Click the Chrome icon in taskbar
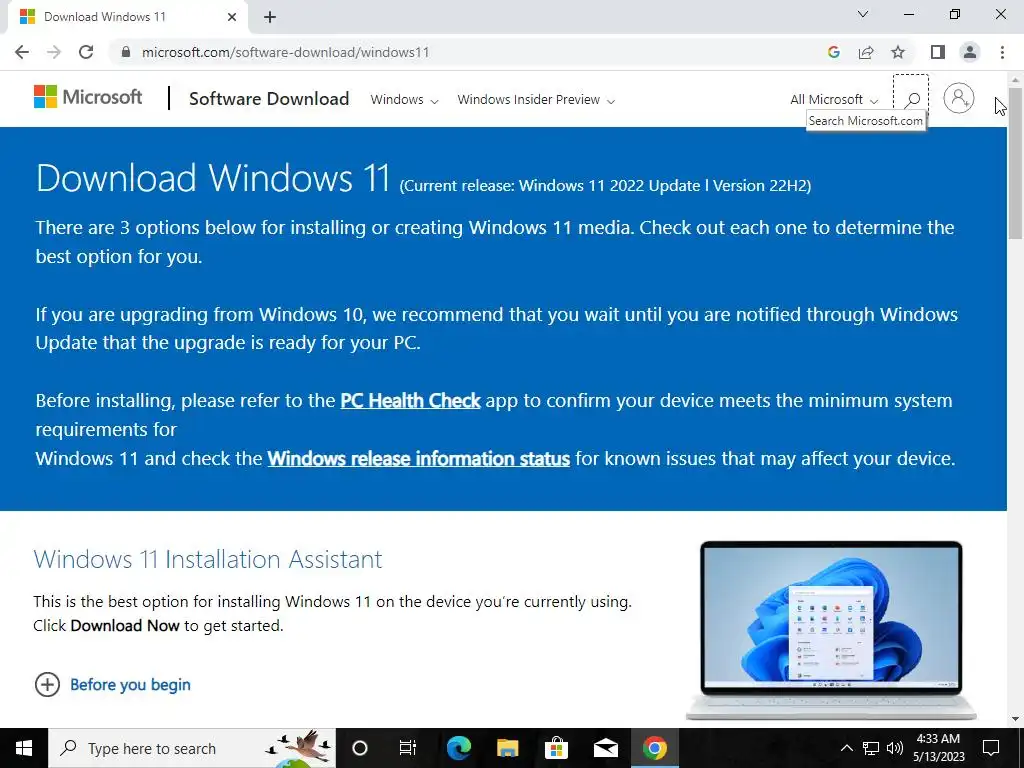 click(x=654, y=748)
